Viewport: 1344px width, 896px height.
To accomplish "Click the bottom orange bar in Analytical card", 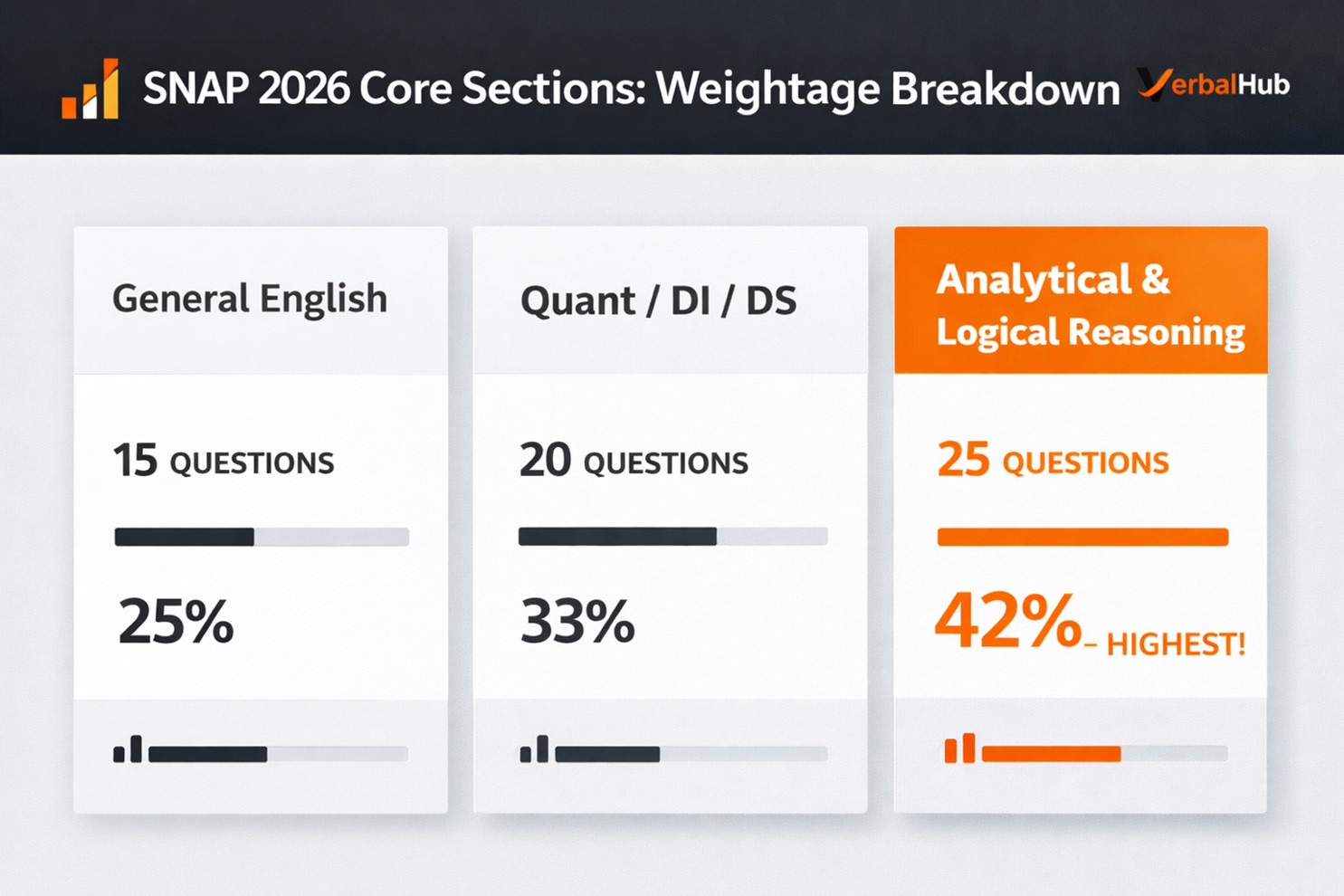I will pos(1104,753).
